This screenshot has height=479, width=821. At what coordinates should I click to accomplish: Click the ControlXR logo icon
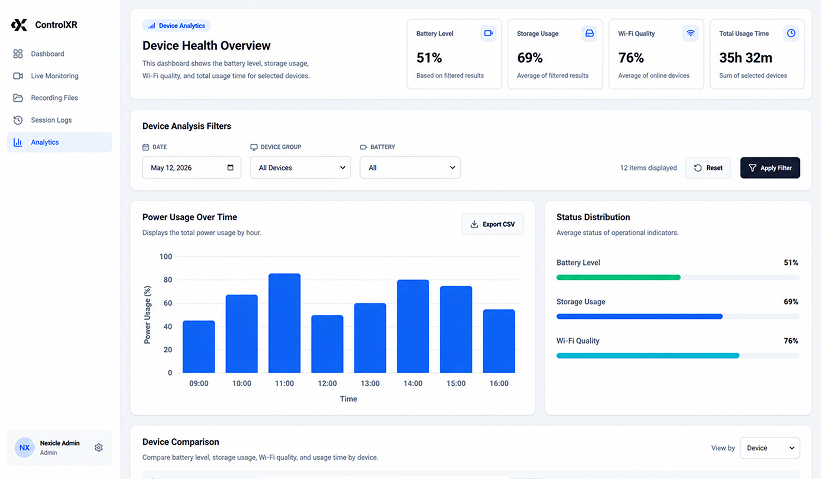tap(19, 25)
